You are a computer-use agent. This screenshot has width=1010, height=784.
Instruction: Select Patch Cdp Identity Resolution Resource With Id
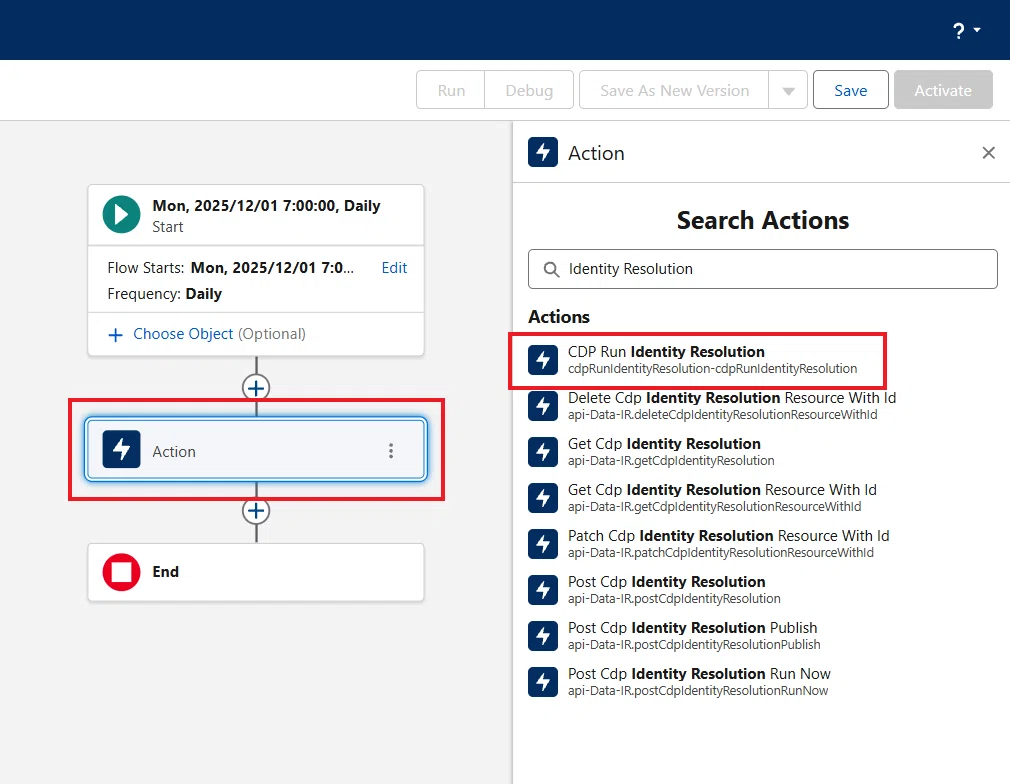click(729, 535)
